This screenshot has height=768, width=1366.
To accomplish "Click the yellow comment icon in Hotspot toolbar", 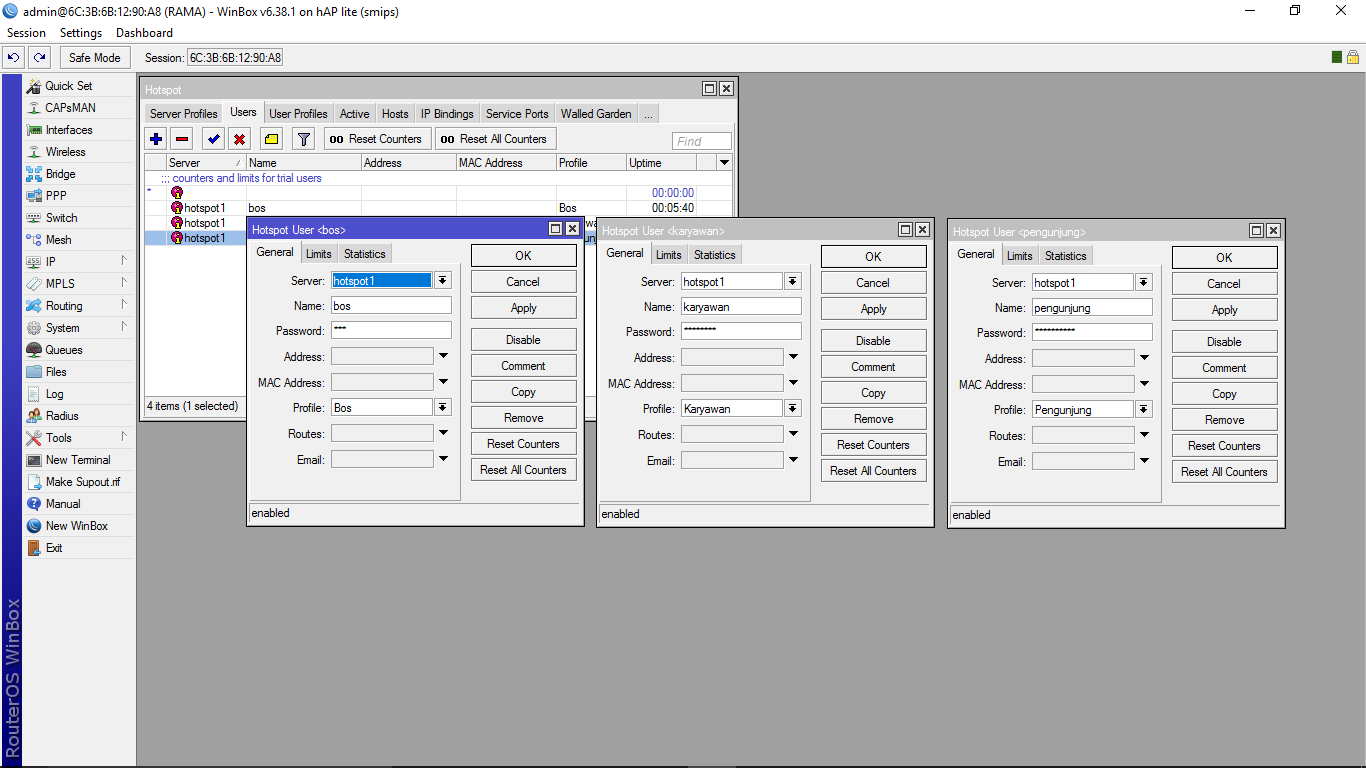I will coord(271,139).
